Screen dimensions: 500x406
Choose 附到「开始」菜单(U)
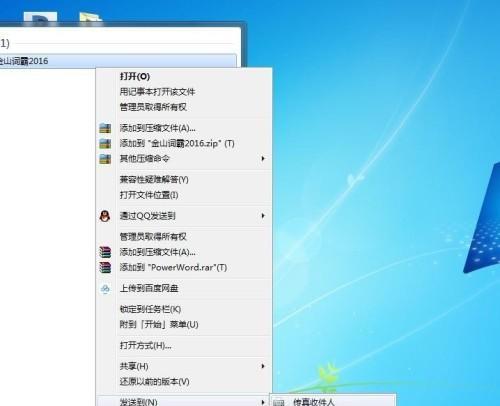(159, 325)
